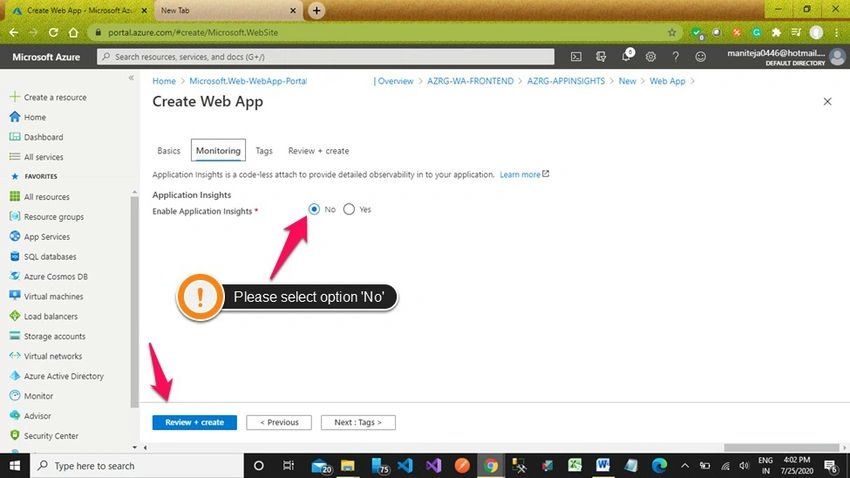
Task: Open Directory + subscription filter icon
Action: point(601,57)
